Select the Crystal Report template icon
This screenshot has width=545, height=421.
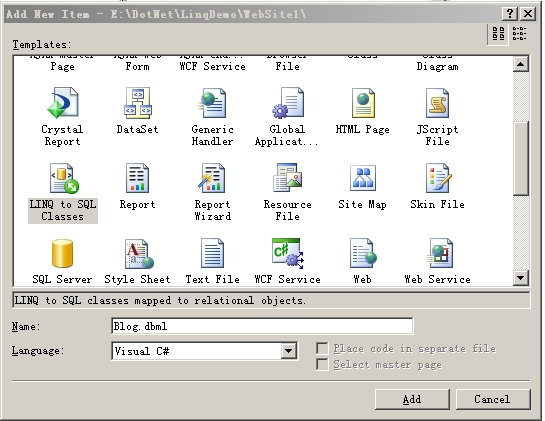point(63,103)
